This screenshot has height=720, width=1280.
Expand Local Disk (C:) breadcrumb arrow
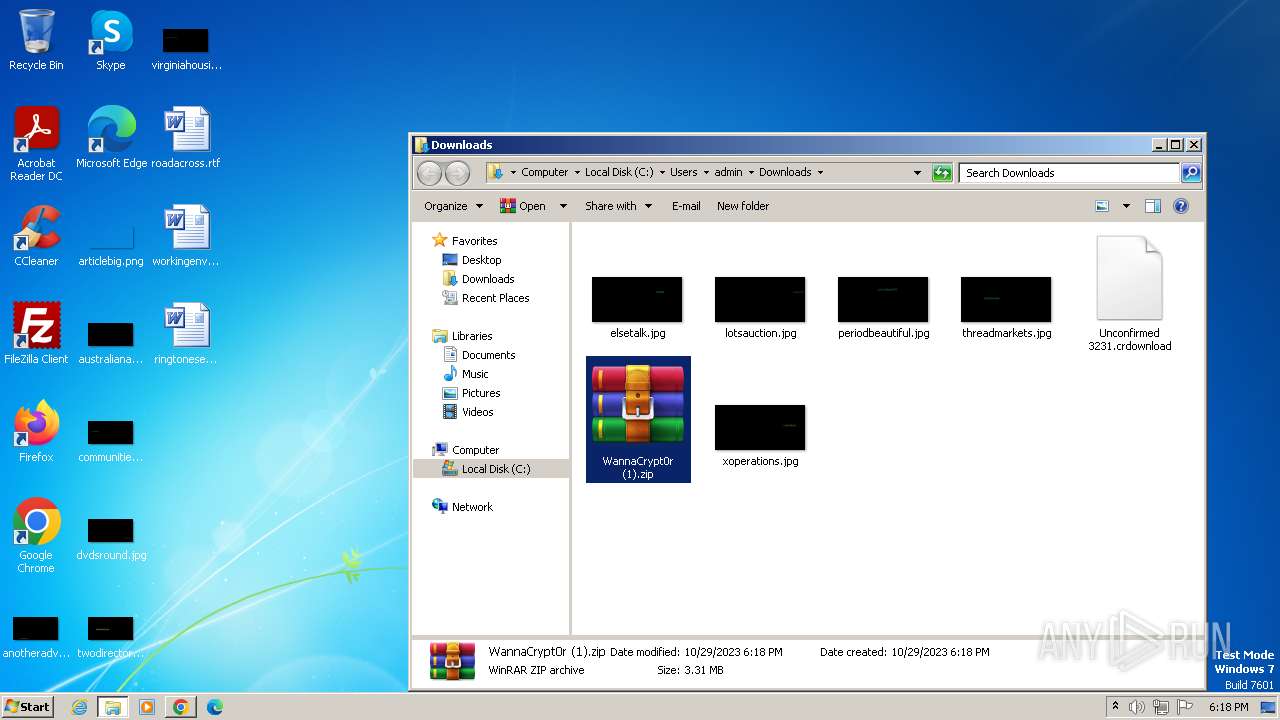660,173
